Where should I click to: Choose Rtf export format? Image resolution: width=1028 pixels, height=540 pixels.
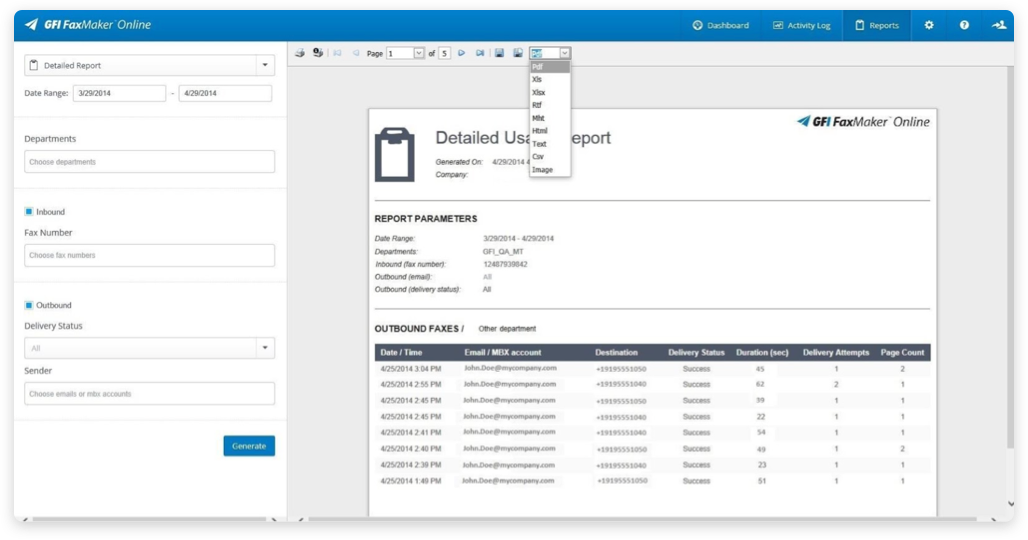pos(549,105)
